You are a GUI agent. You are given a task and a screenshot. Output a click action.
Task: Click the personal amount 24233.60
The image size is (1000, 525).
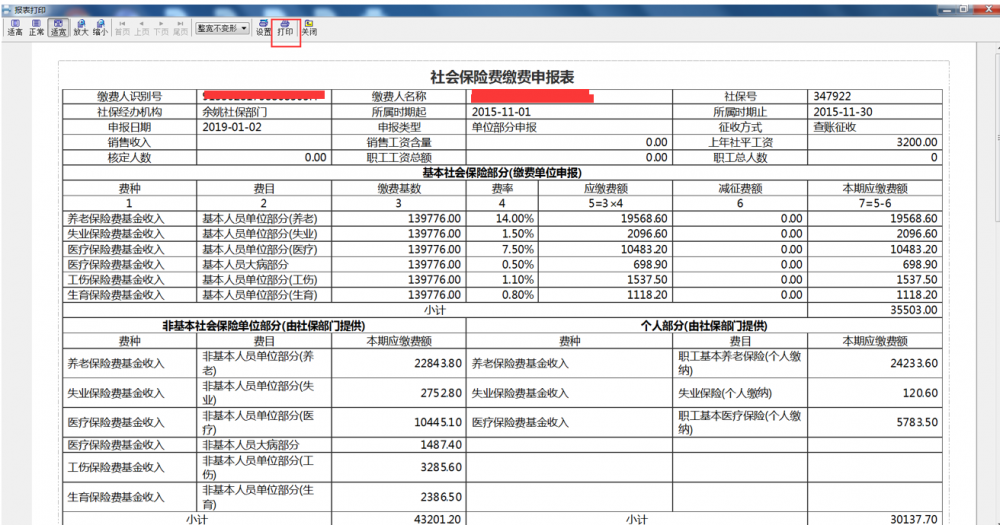[913, 363]
